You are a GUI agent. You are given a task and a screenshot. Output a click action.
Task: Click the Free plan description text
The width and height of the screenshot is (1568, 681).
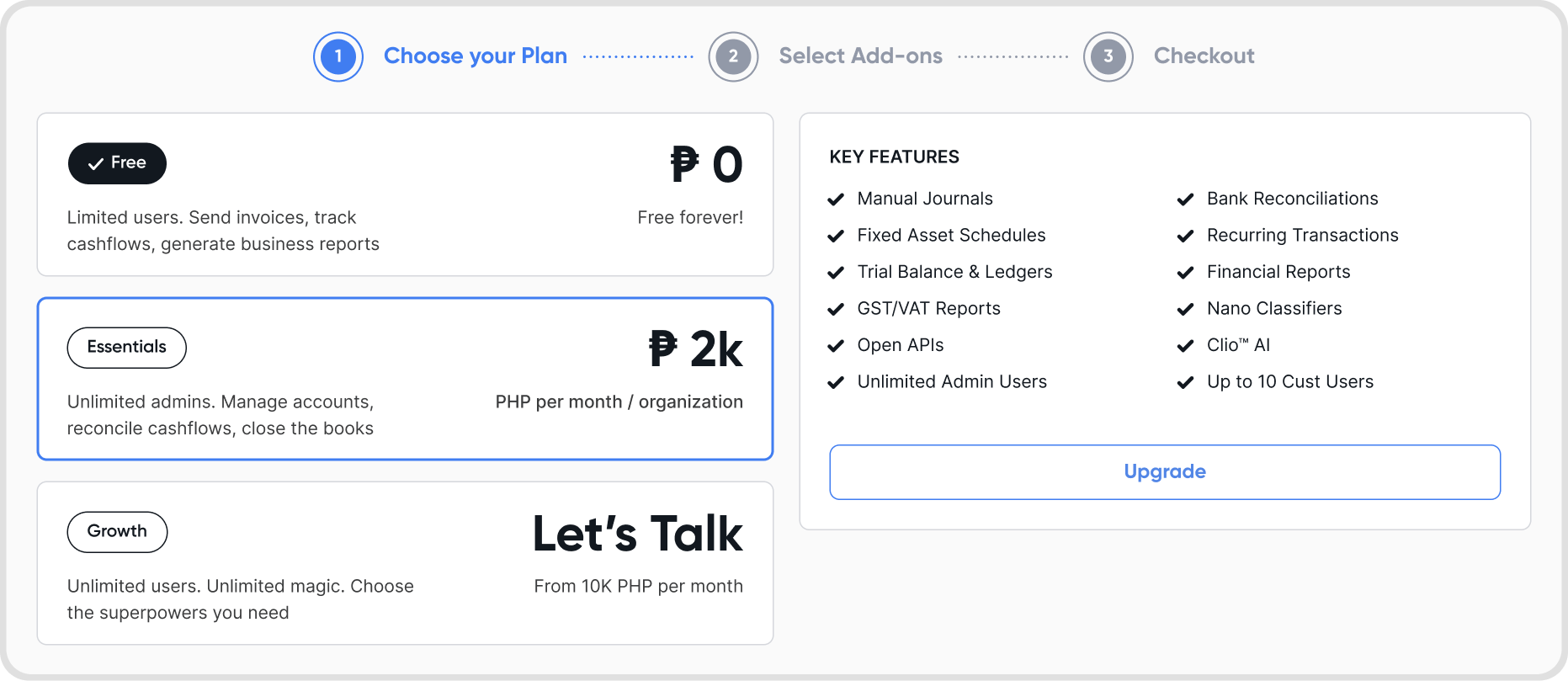point(223,231)
